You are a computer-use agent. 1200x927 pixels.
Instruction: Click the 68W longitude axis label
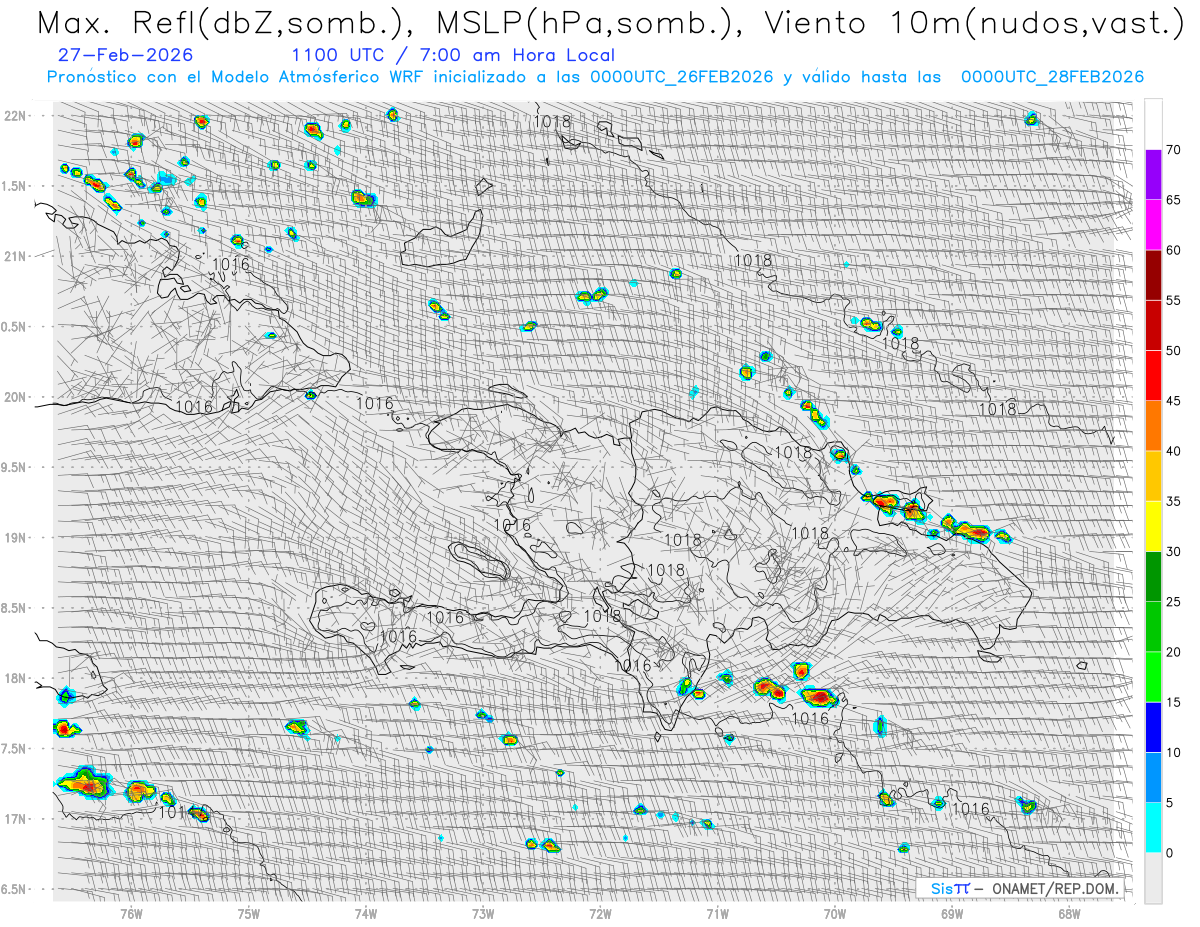click(1069, 913)
